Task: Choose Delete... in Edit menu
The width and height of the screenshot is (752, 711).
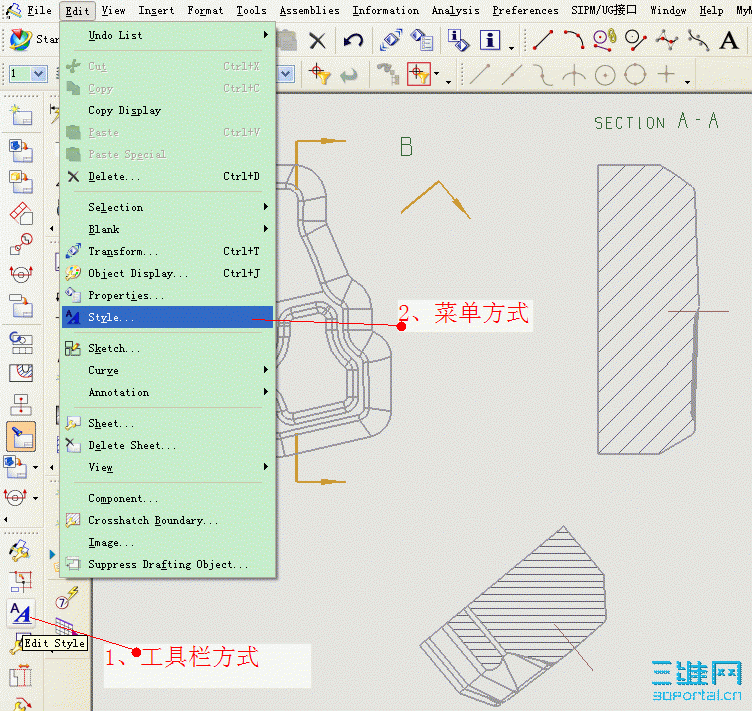Action: (x=167, y=176)
